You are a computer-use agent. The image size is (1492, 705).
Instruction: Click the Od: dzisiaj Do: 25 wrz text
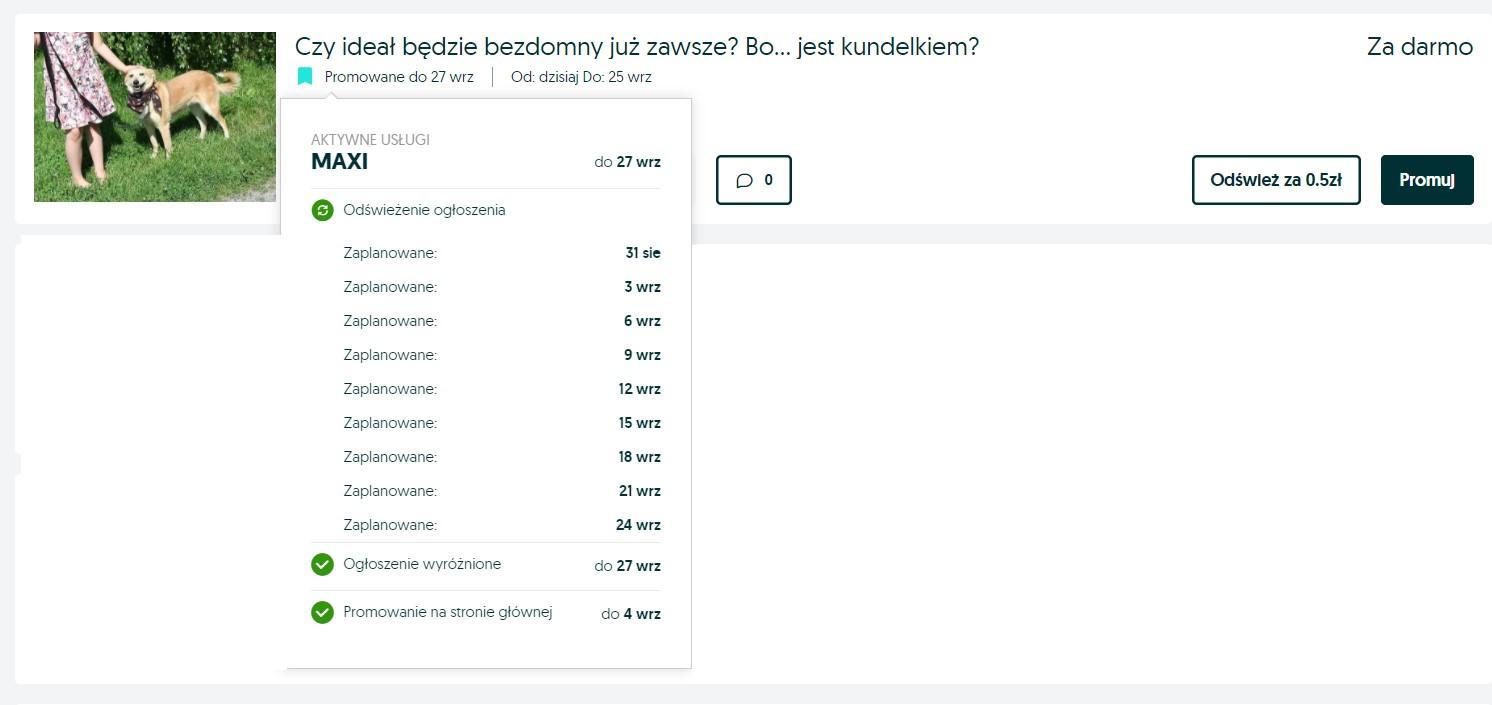point(581,77)
